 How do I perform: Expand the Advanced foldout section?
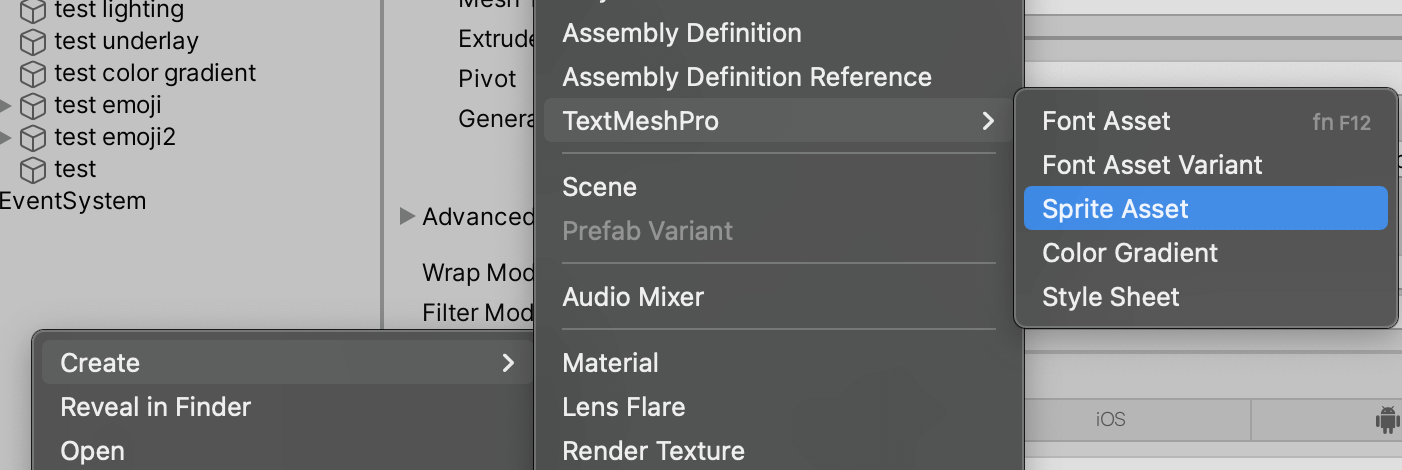pos(407,216)
